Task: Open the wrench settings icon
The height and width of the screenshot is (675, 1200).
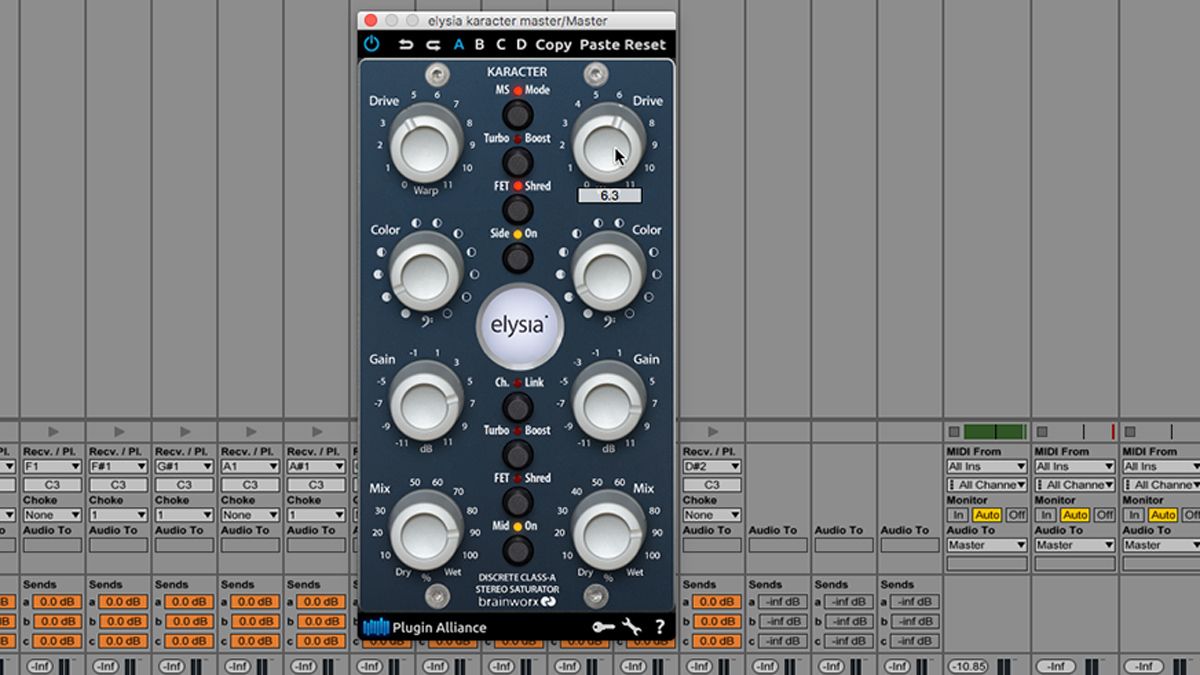Action: (x=630, y=628)
